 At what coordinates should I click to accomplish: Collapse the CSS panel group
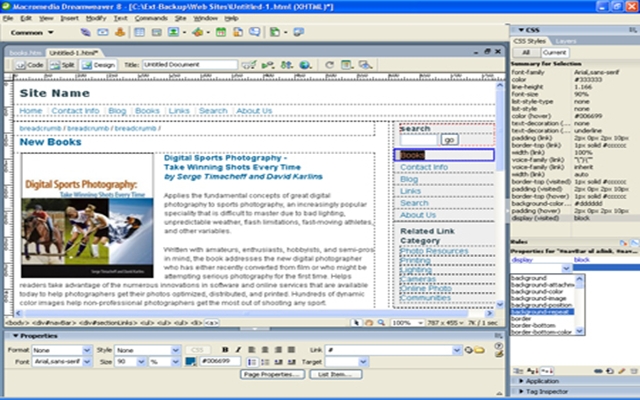pos(521,30)
